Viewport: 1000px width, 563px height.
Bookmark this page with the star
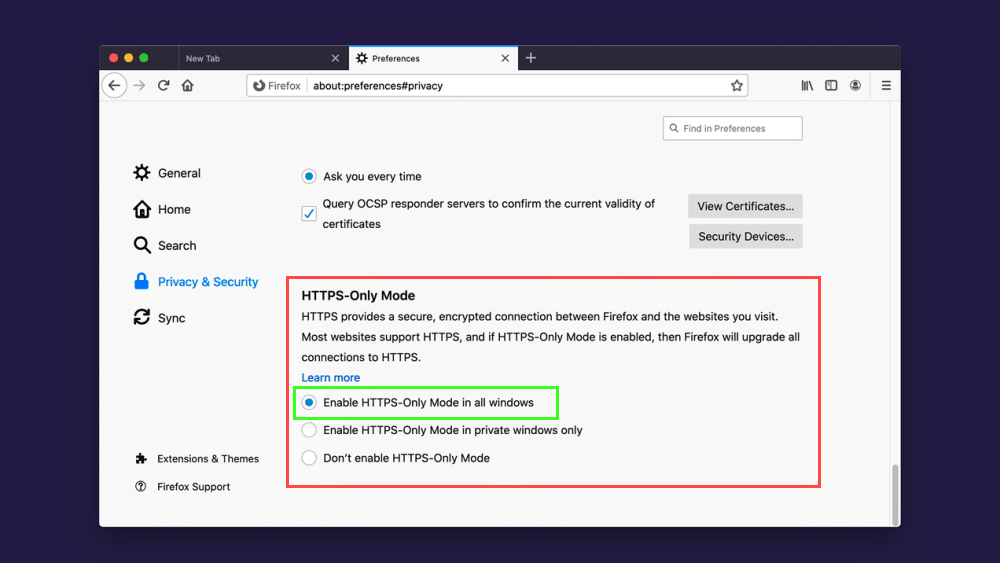[x=737, y=85]
